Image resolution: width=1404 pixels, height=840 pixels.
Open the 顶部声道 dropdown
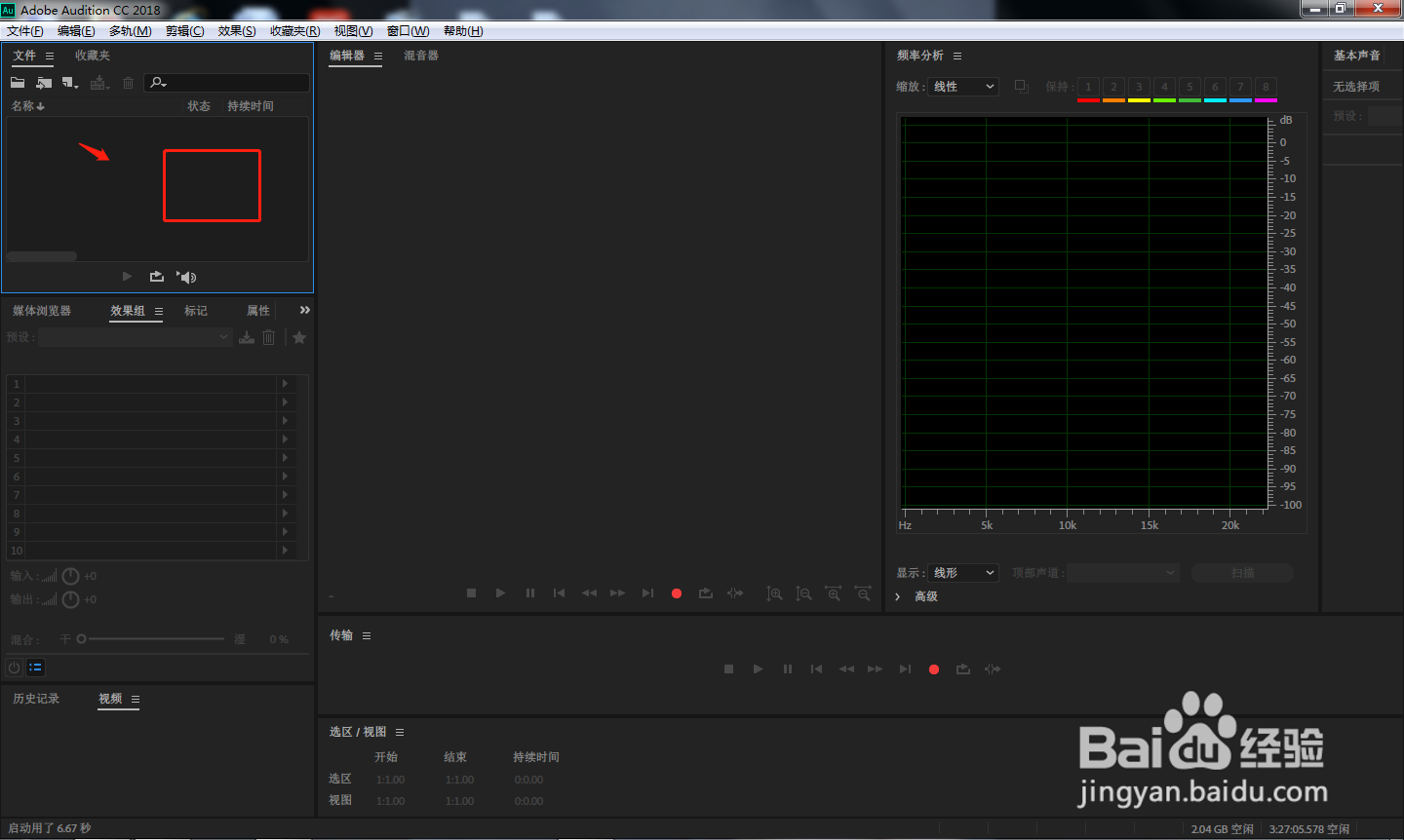pyautogui.click(x=1123, y=573)
